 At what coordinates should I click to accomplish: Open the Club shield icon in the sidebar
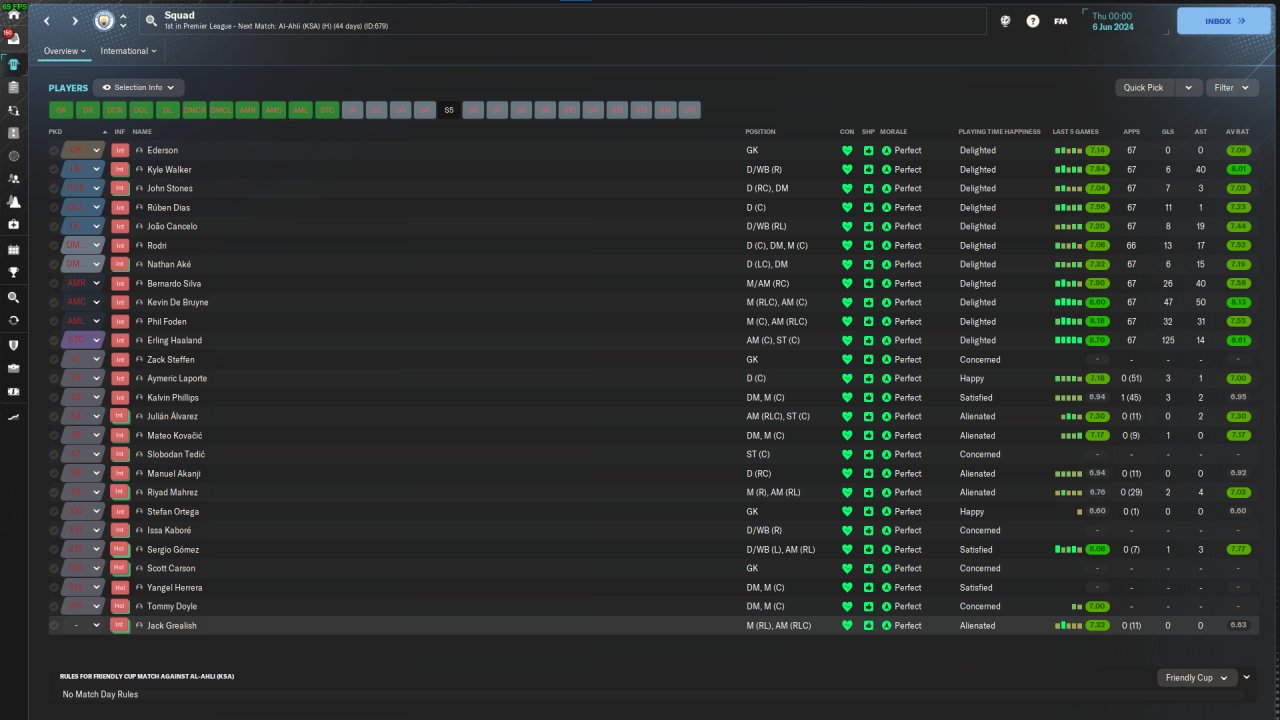click(14, 345)
